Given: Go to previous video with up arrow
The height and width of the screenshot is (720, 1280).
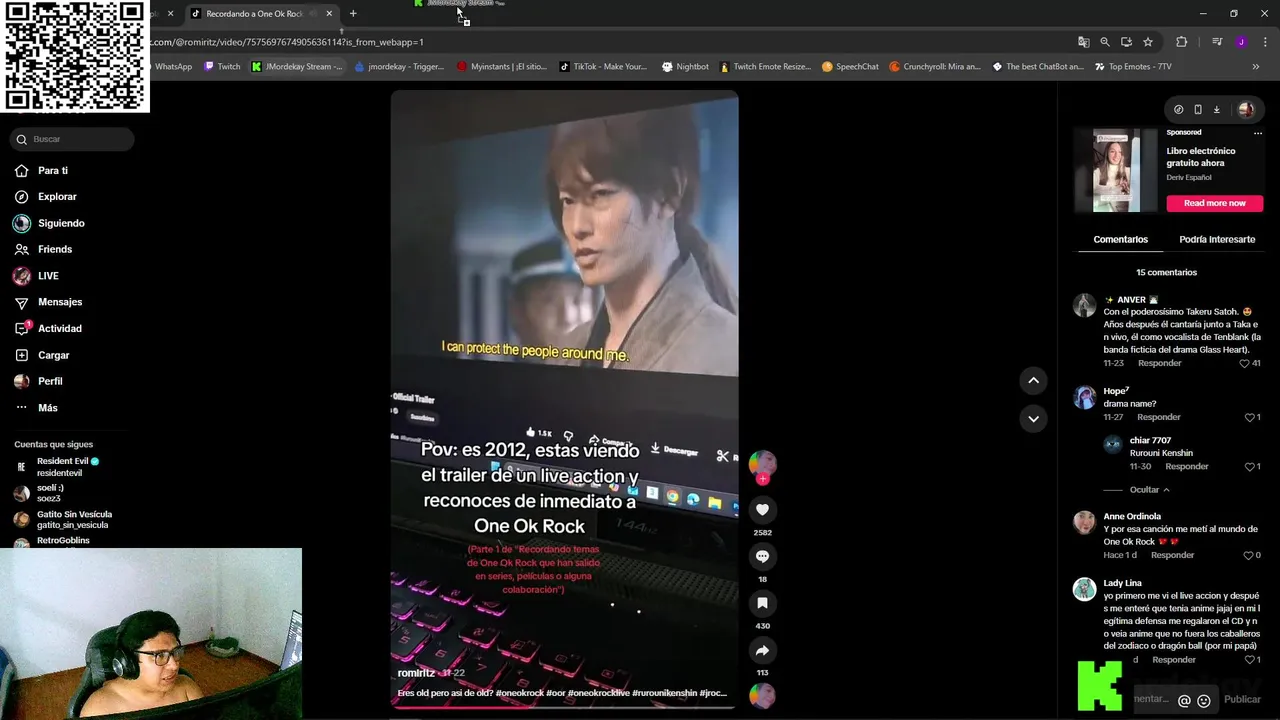Looking at the screenshot, I should [x=1033, y=380].
